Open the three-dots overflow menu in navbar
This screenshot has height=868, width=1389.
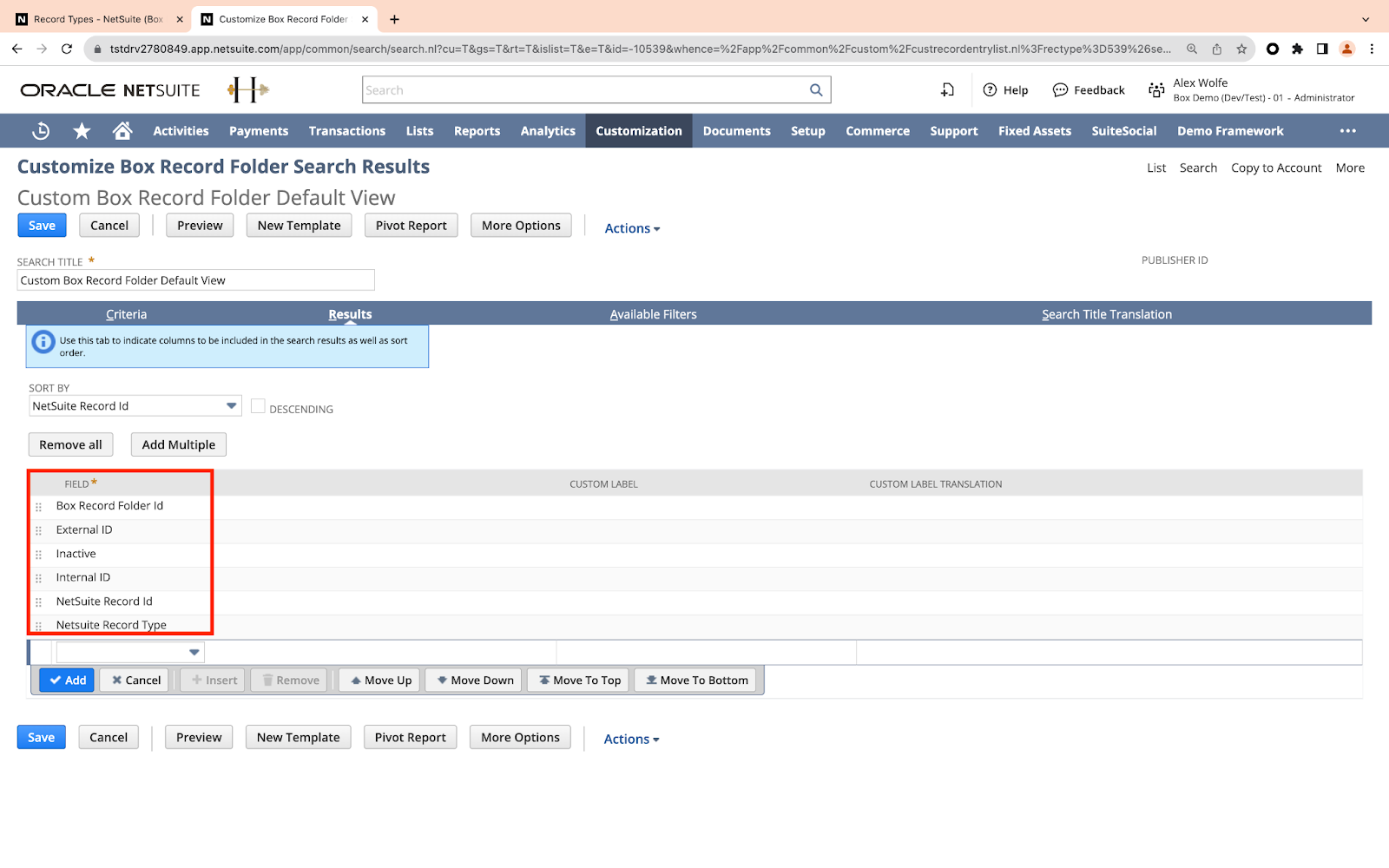pyautogui.click(x=1347, y=131)
